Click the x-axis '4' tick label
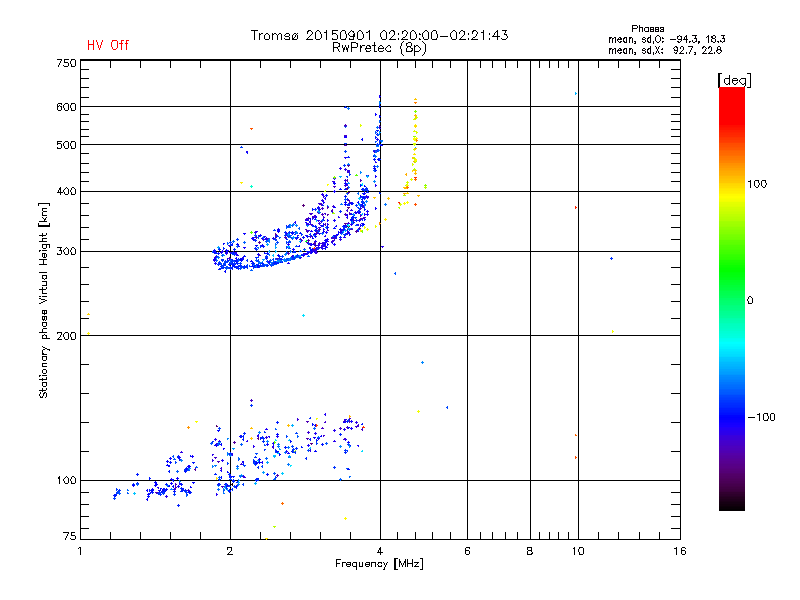This screenshot has width=800, height=600. click(x=380, y=551)
